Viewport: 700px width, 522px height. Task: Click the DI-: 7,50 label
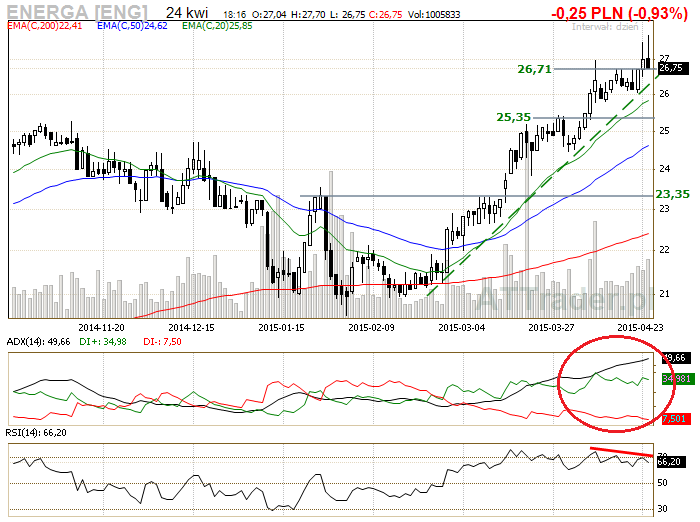pos(162,342)
